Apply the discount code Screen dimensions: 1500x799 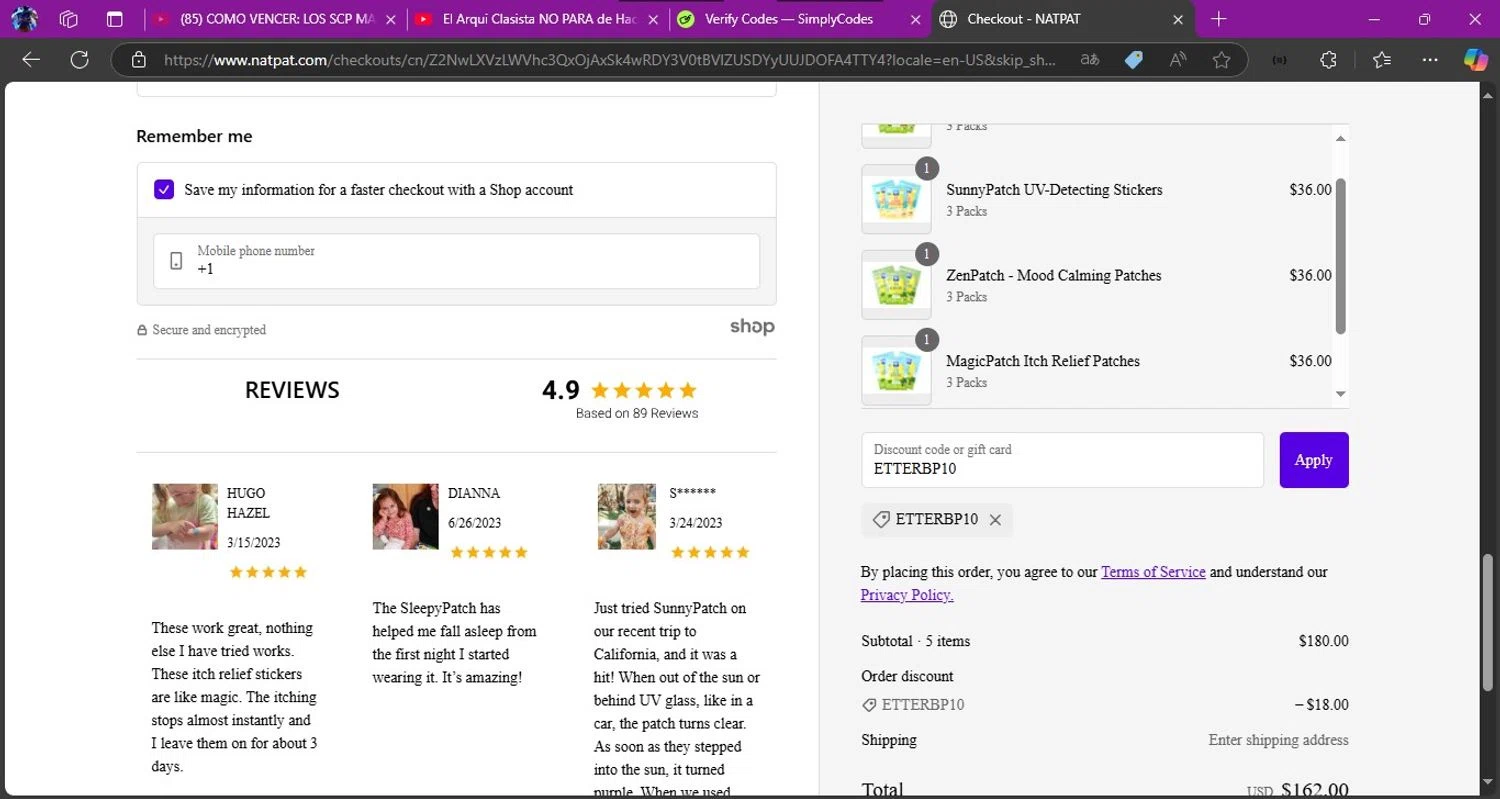1314,460
